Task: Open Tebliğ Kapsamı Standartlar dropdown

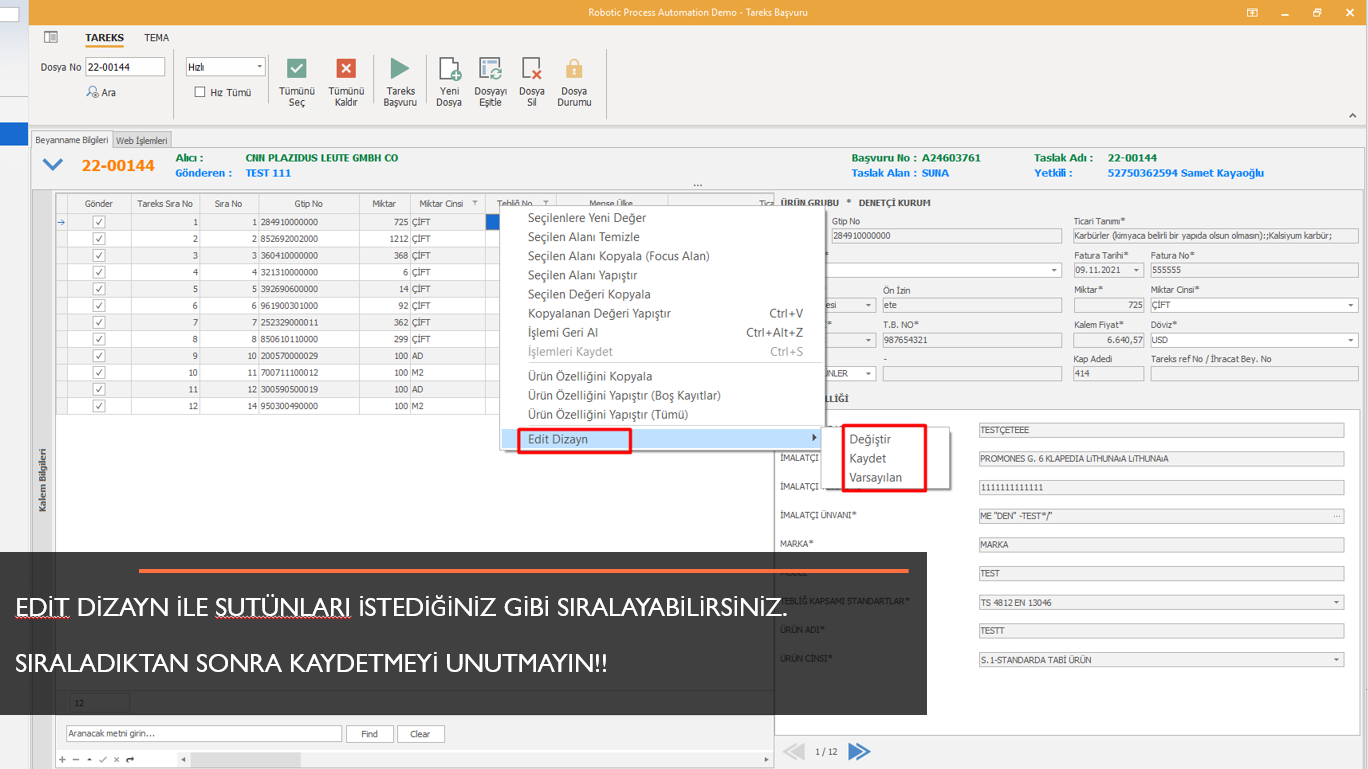Action: tap(1338, 603)
